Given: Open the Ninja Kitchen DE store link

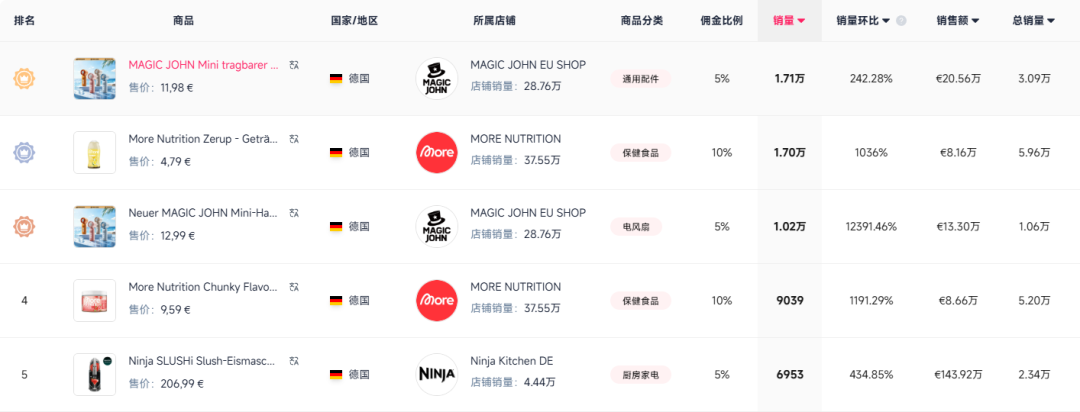Looking at the screenshot, I should pyautogui.click(x=512, y=360).
